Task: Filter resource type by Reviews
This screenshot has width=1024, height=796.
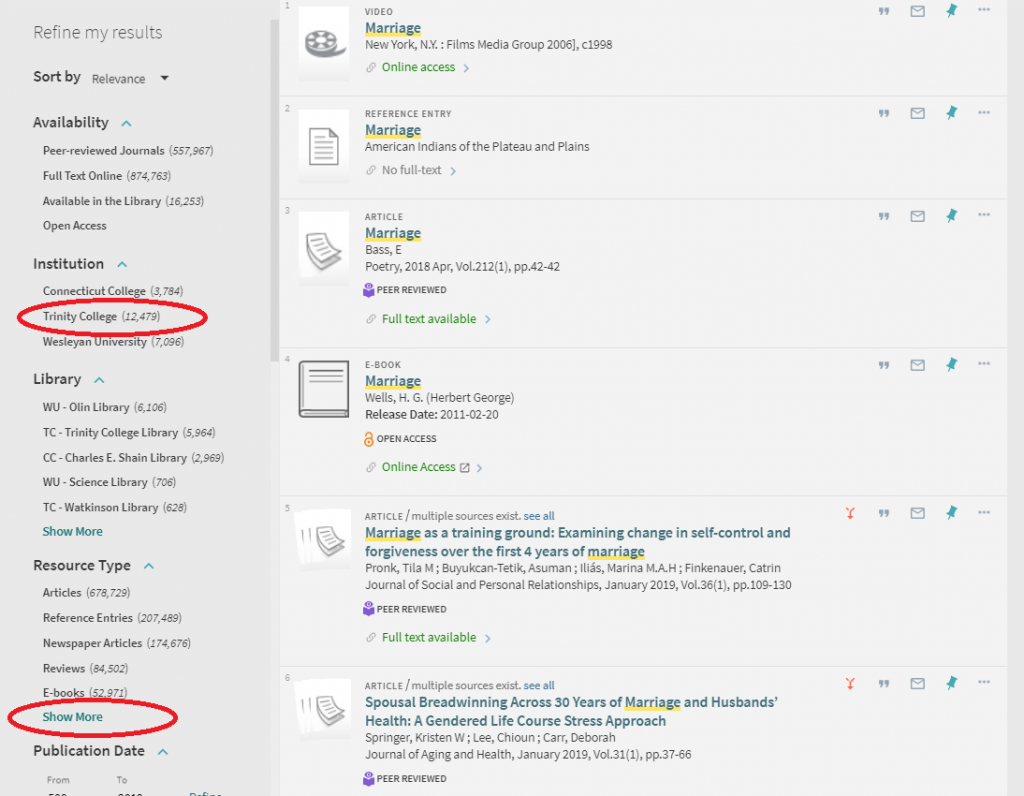Action: pyautogui.click(x=86, y=669)
